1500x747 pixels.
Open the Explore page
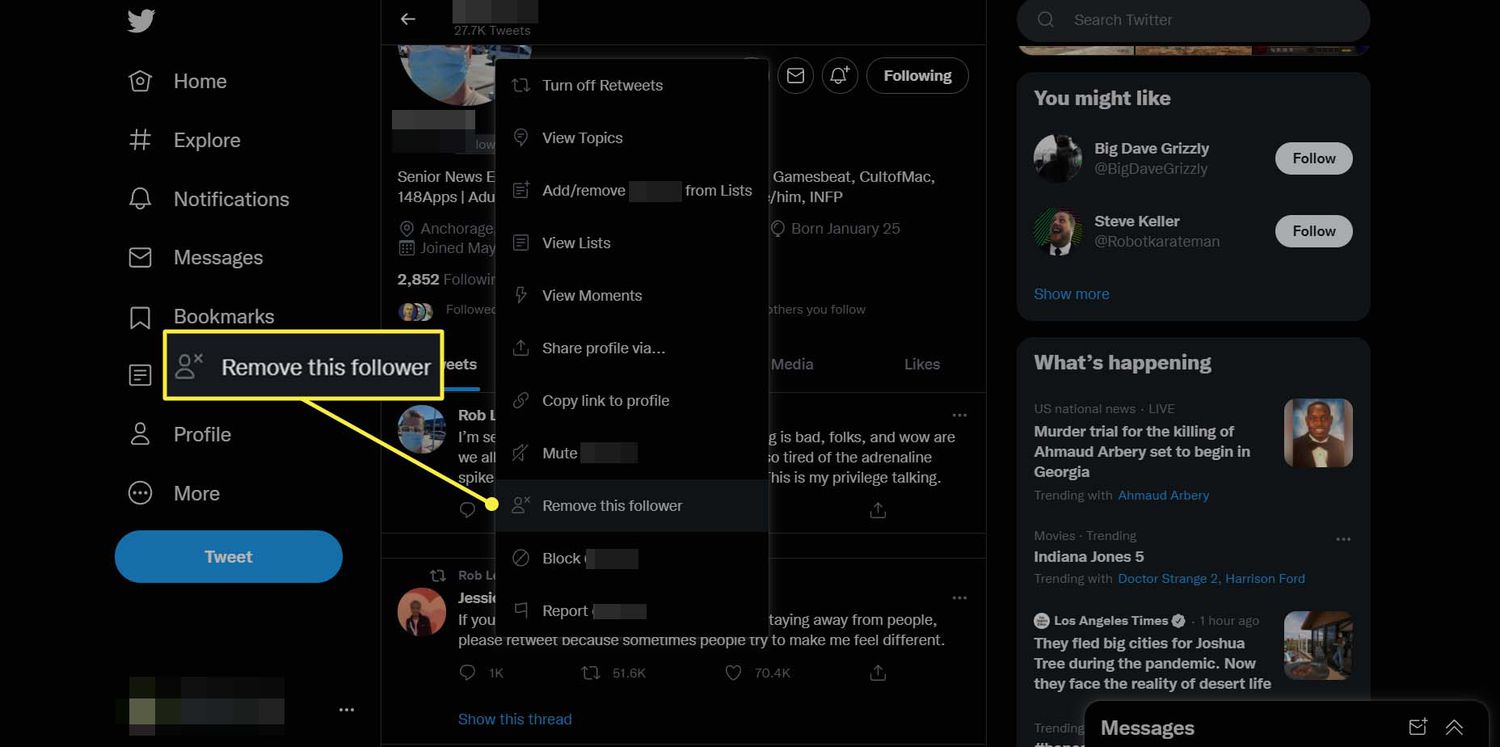pyautogui.click(x=206, y=140)
